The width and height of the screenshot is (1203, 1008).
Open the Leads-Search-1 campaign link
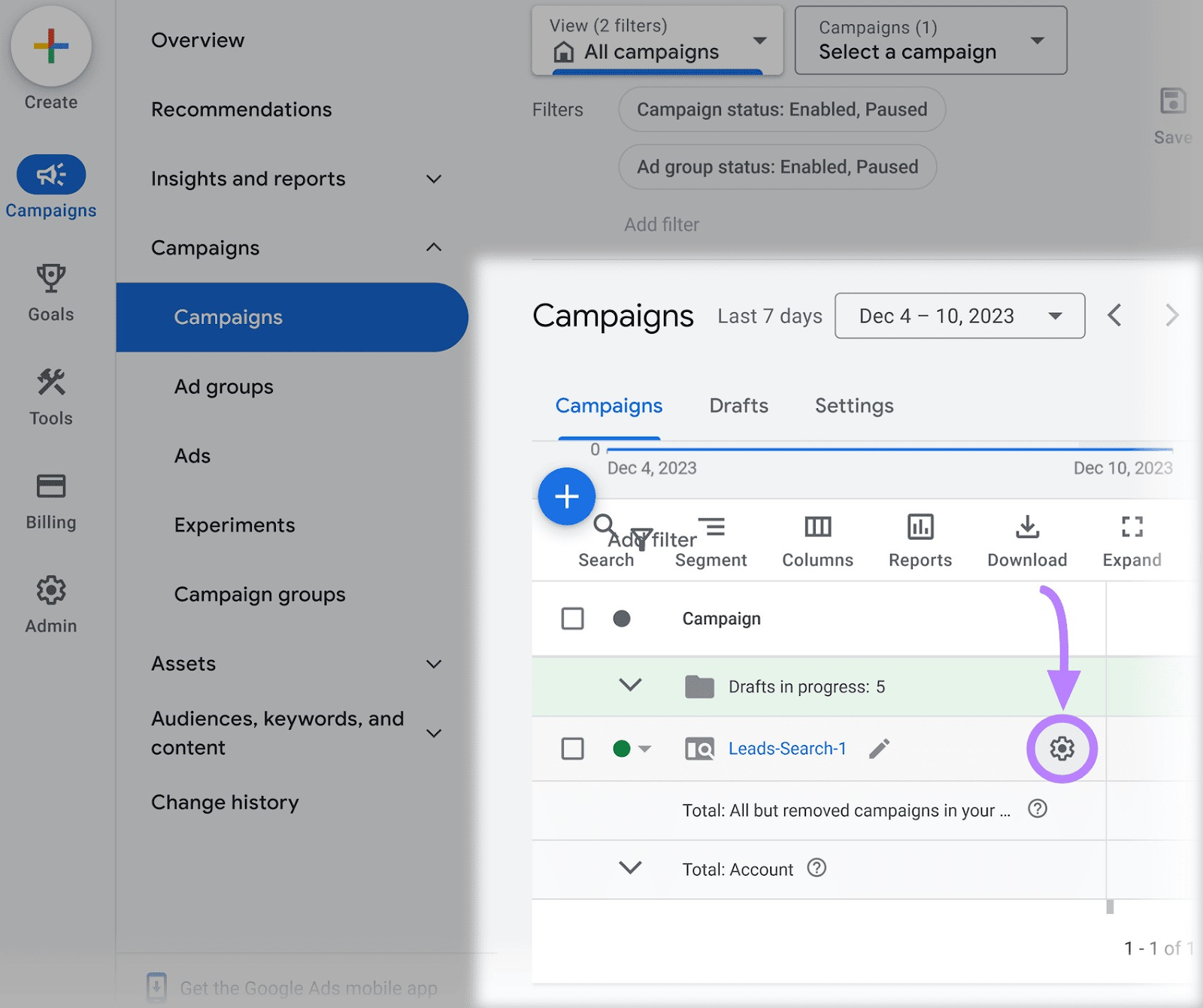click(x=786, y=748)
